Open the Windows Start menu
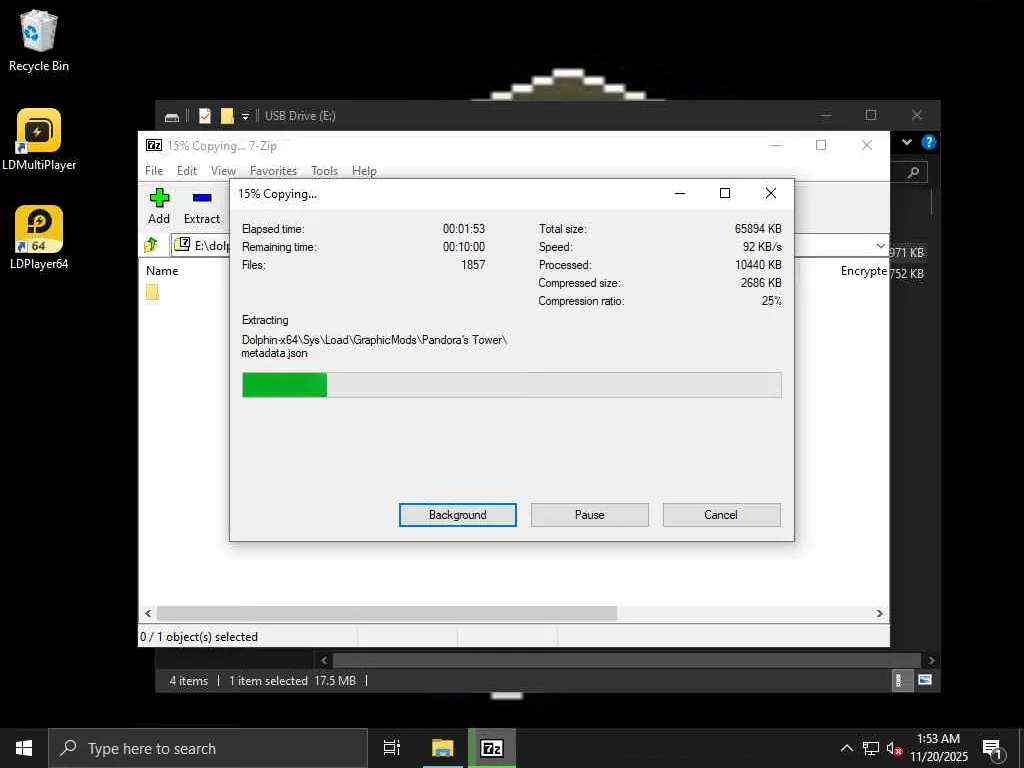Viewport: 1024px width, 768px height. pyautogui.click(x=24, y=748)
